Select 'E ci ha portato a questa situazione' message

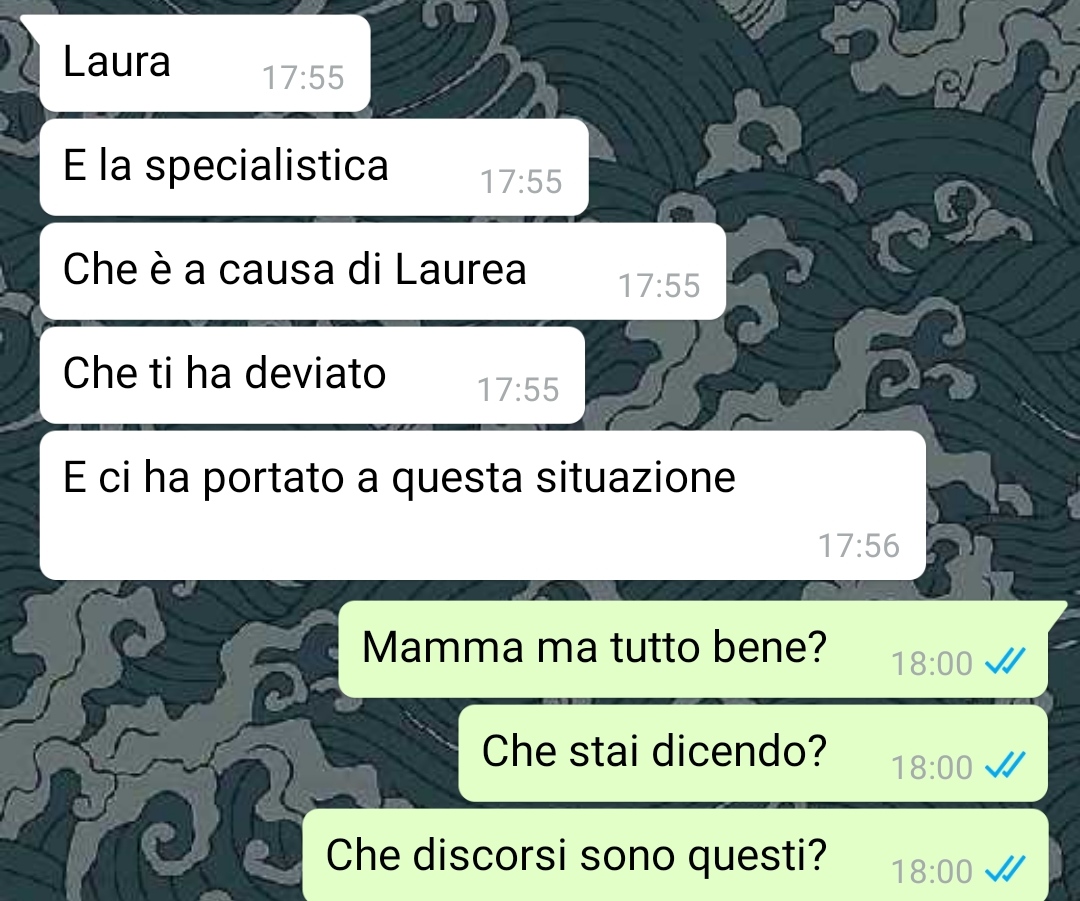click(x=483, y=506)
